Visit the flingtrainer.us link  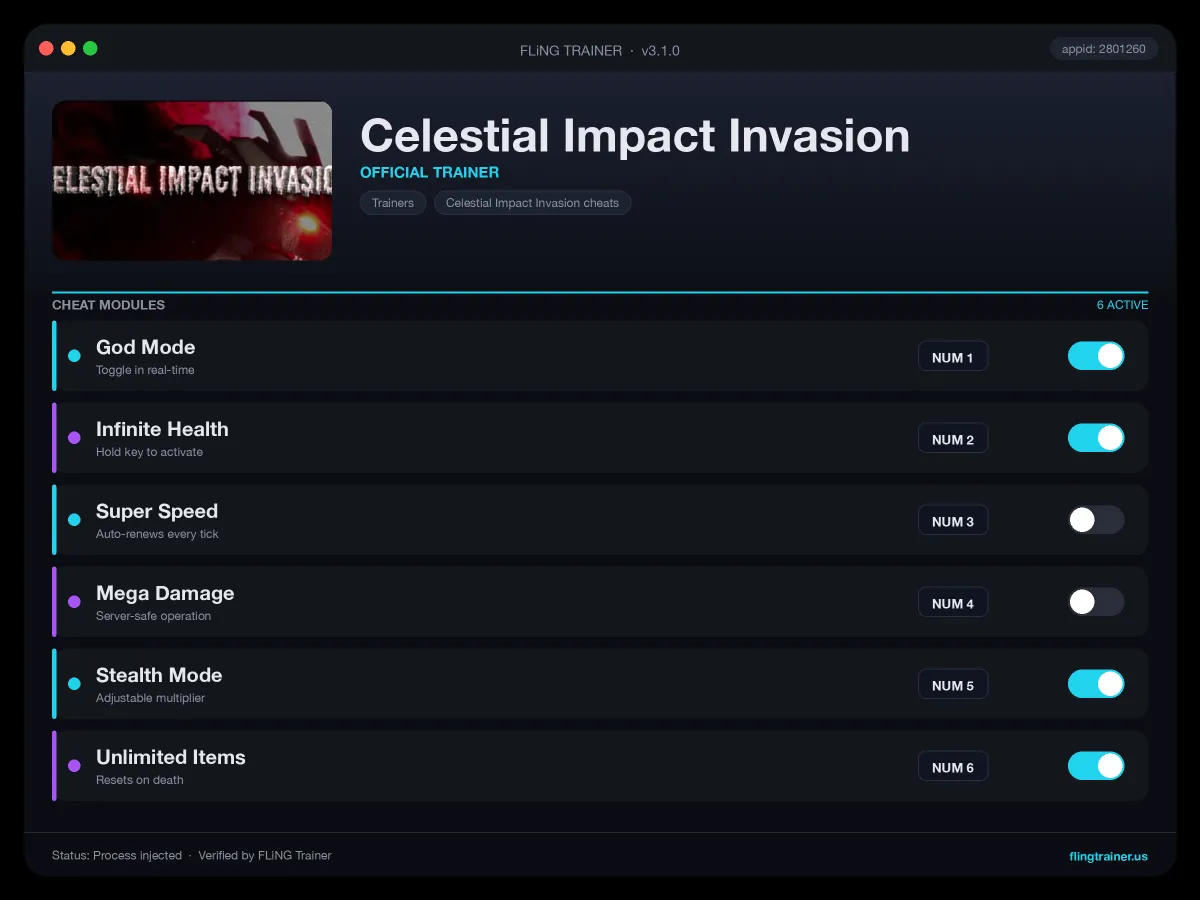1108,856
